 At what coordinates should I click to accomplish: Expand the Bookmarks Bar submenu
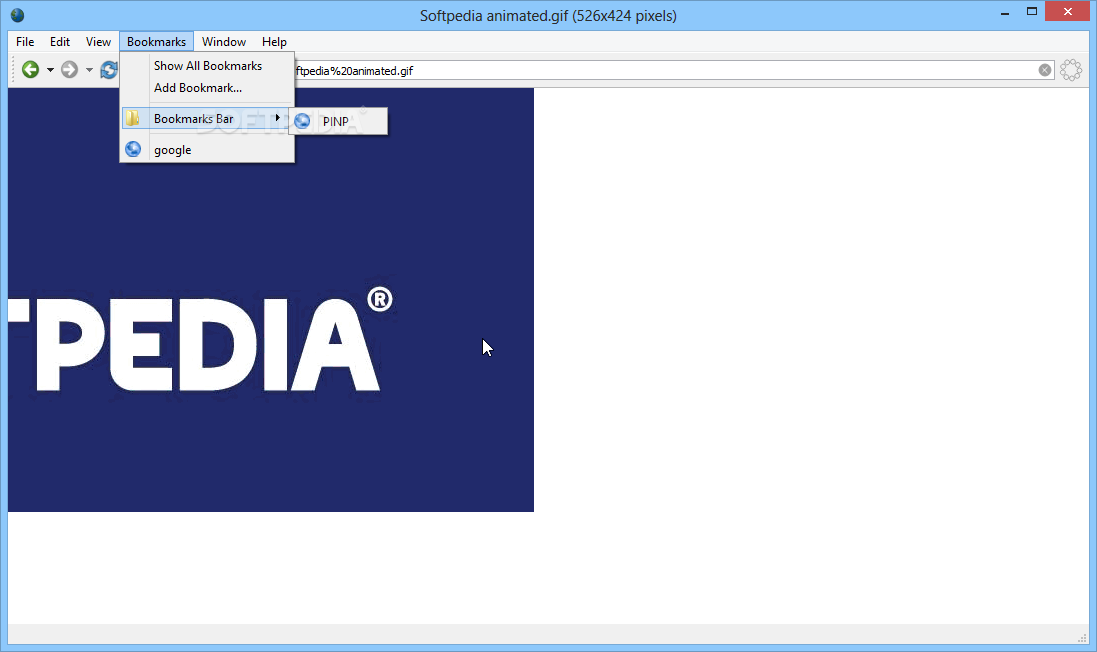tap(207, 119)
